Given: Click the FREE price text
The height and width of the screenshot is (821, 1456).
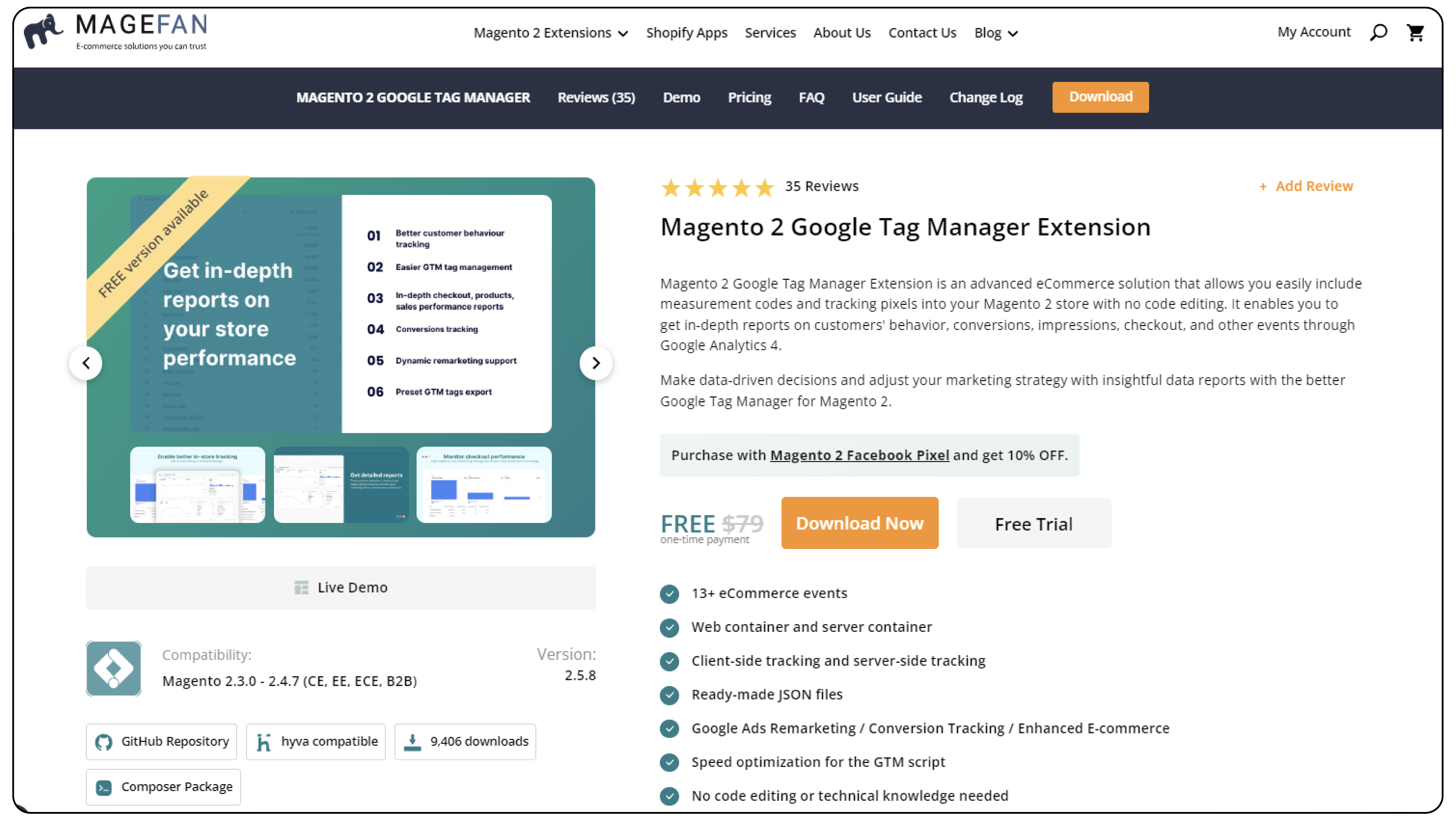Looking at the screenshot, I should pyautogui.click(x=687, y=524).
